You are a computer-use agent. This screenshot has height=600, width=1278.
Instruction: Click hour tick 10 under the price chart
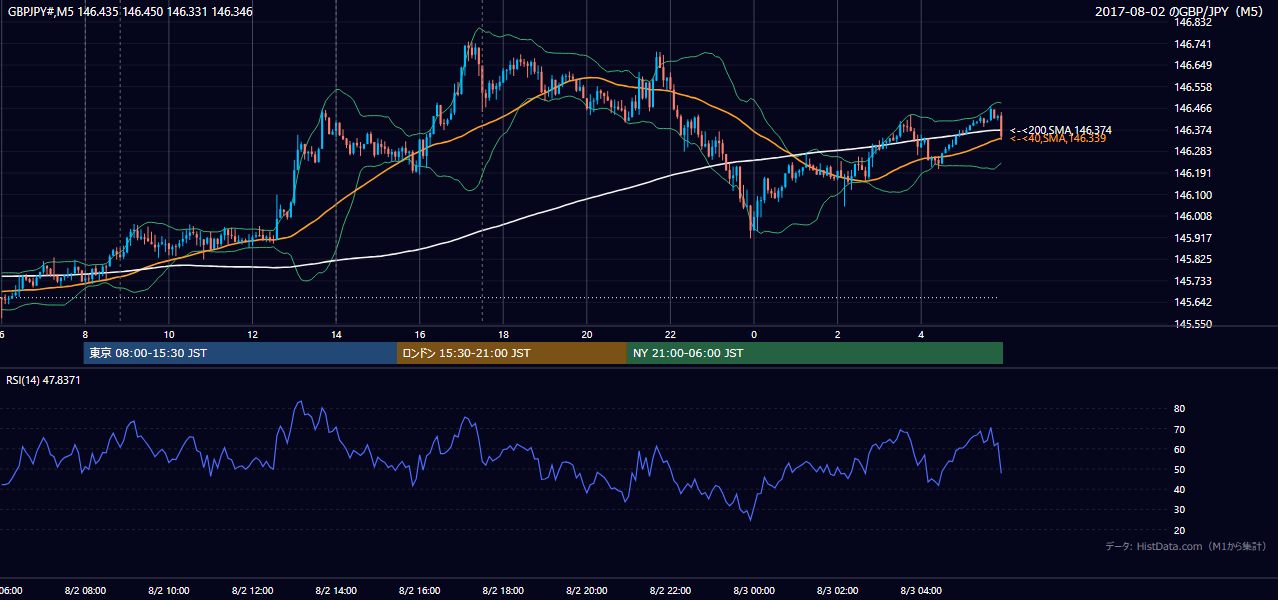coord(169,334)
